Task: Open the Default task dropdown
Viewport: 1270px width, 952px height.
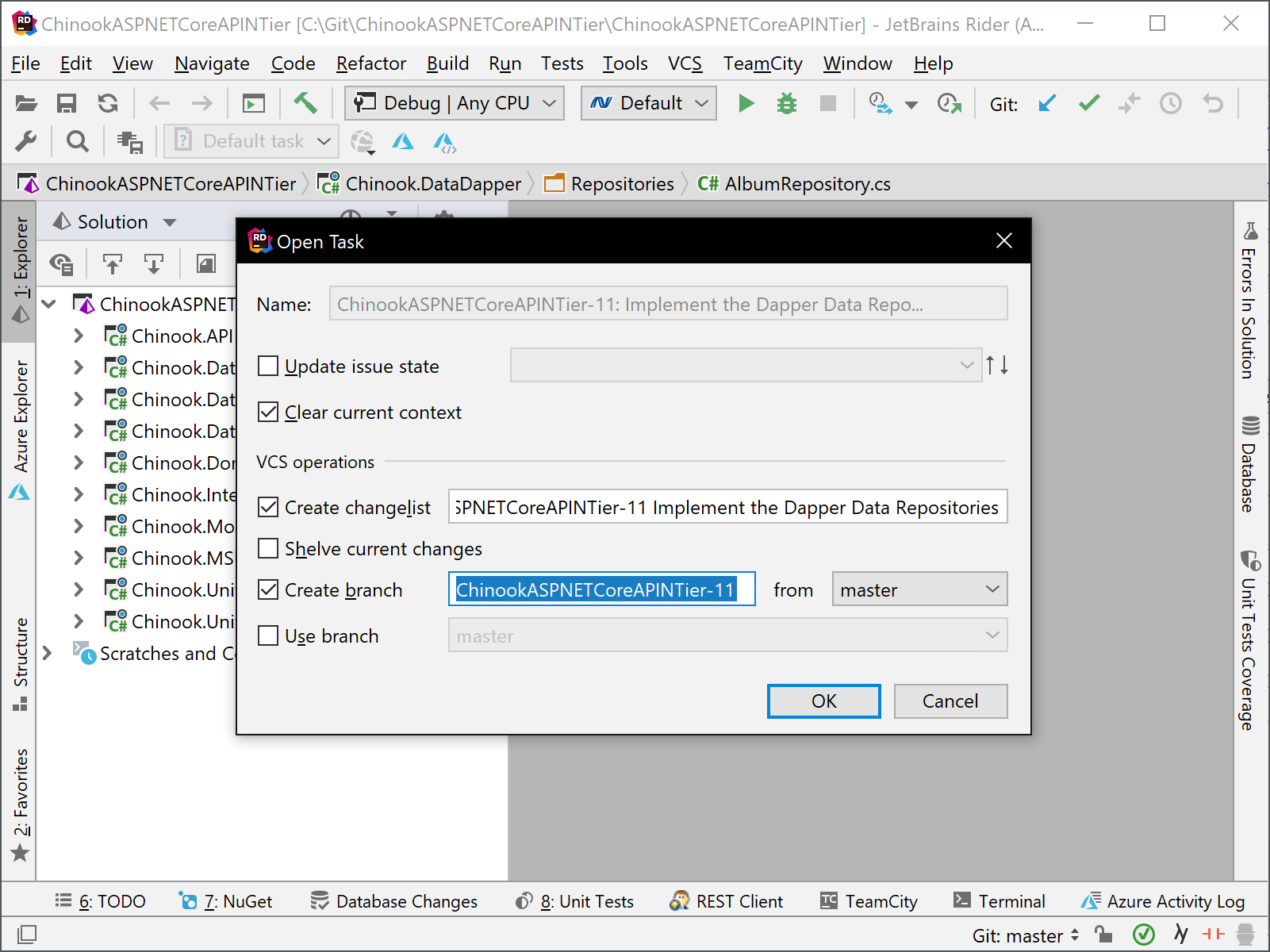Action: coord(251,141)
